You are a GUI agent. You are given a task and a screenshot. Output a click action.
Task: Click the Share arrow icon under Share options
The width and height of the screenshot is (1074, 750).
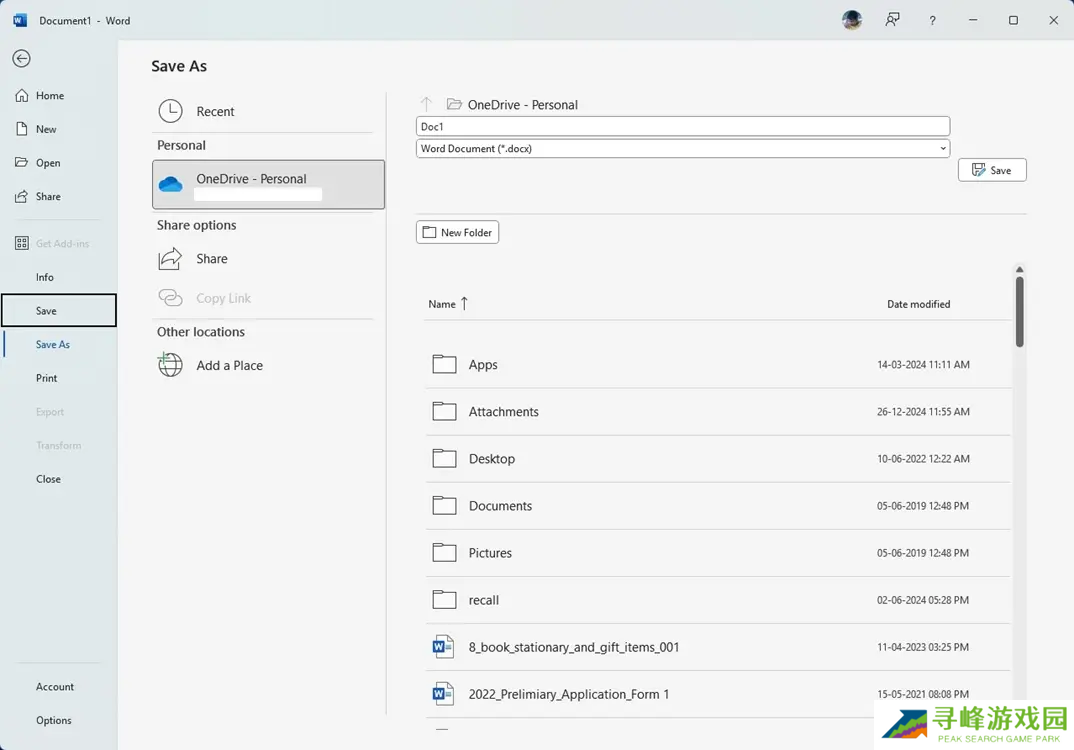(171, 259)
